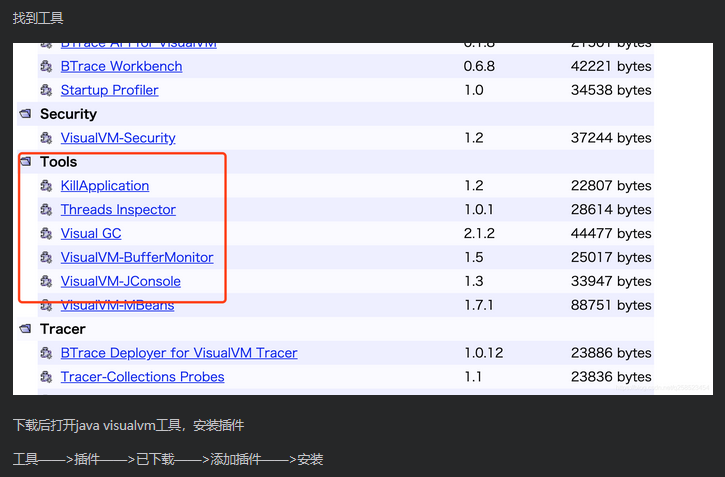
Task: Click the '工具——>插件——>已下载' steps line
Action: click(168, 459)
